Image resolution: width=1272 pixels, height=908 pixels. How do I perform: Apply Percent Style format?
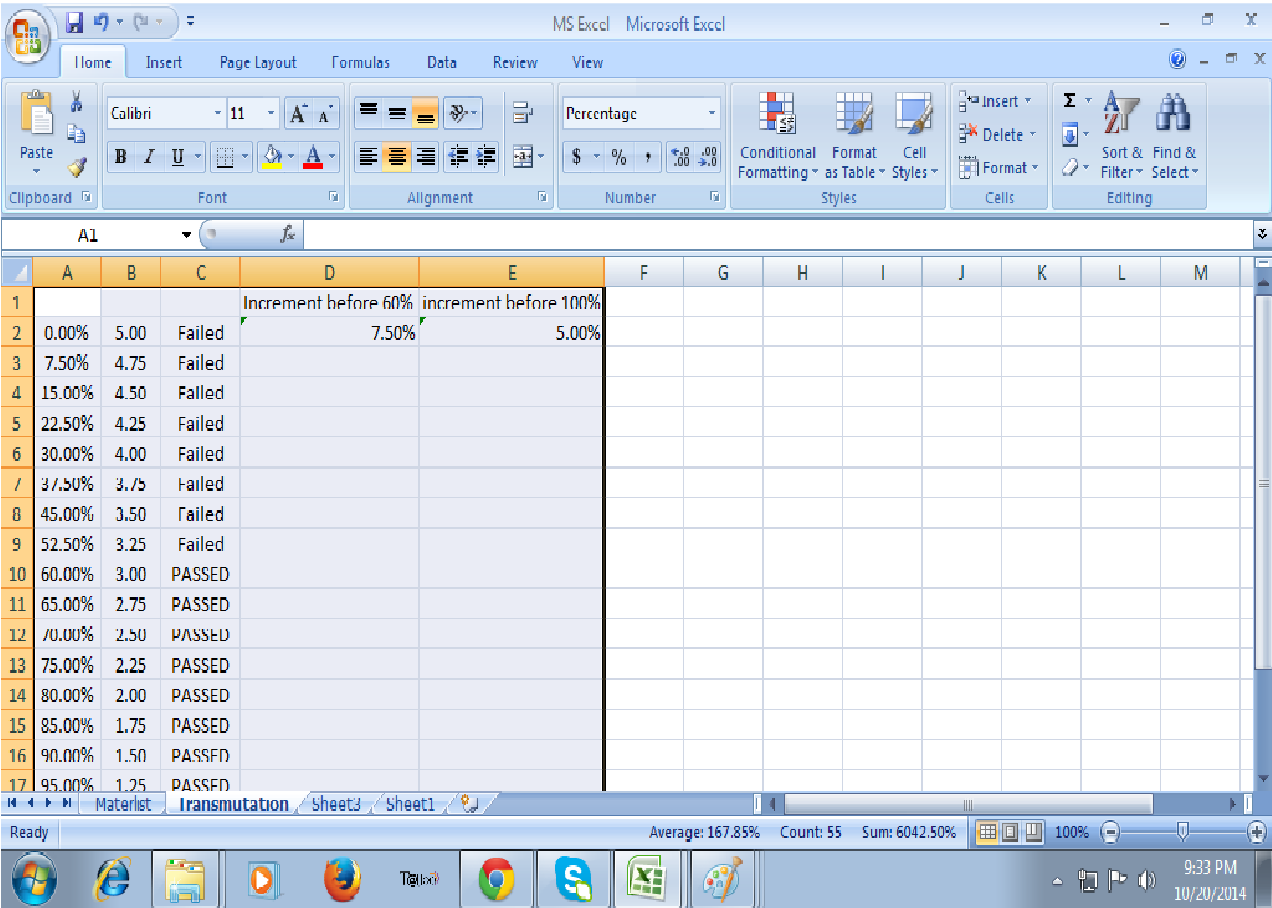click(619, 156)
